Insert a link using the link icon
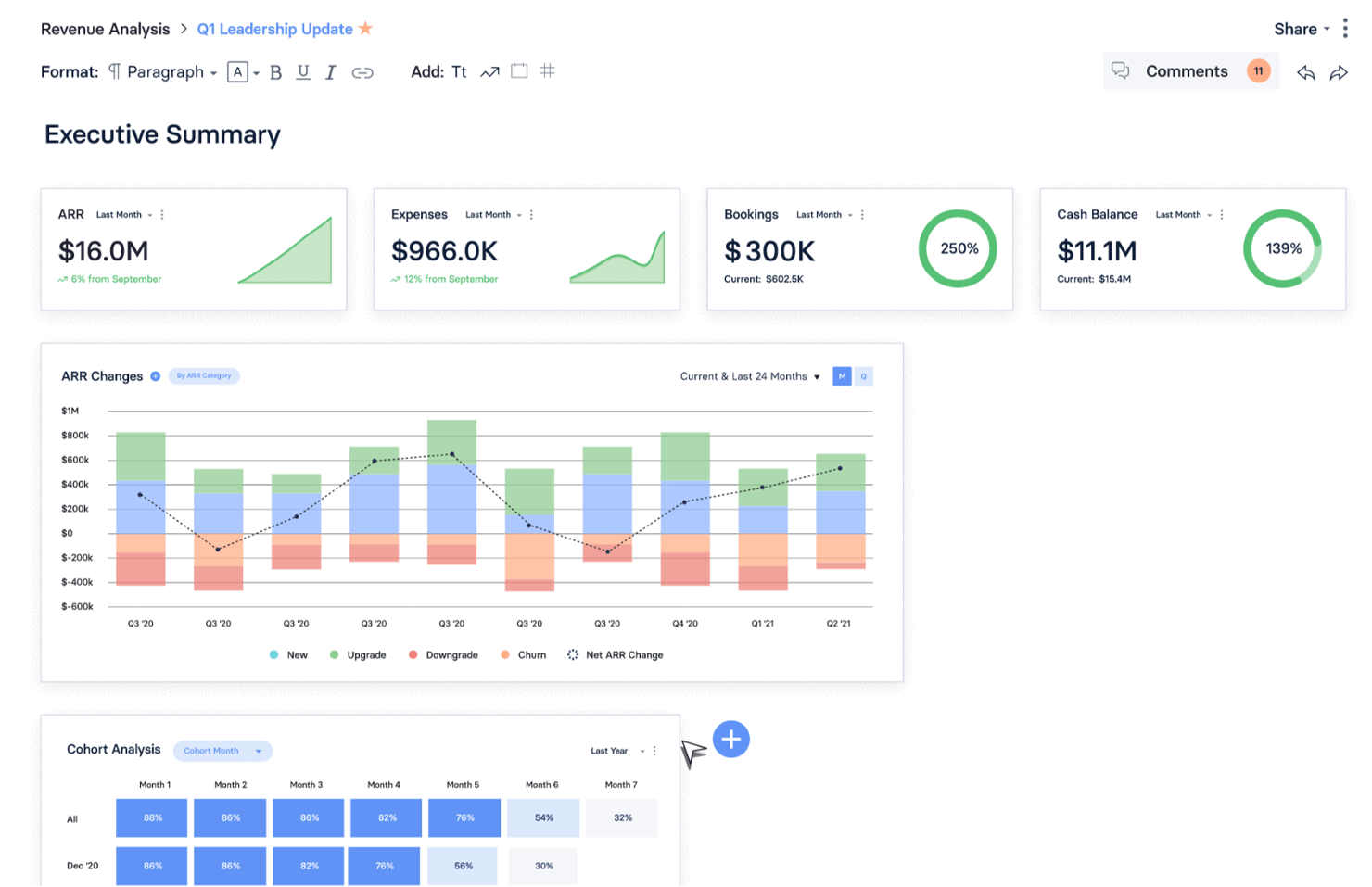This screenshot has height=887, width=1372. [363, 71]
